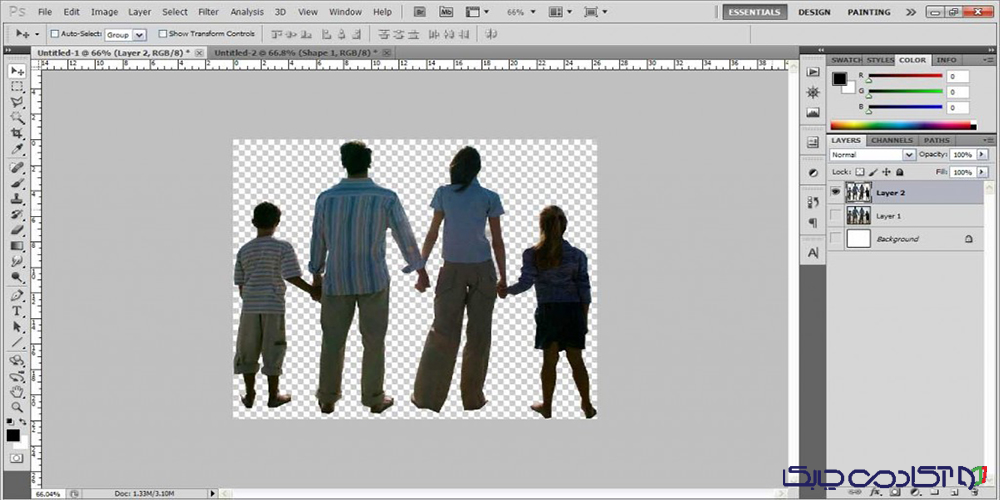1000x500 pixels.
Task: Select the Eraser tool
Action: pos(17,230)
